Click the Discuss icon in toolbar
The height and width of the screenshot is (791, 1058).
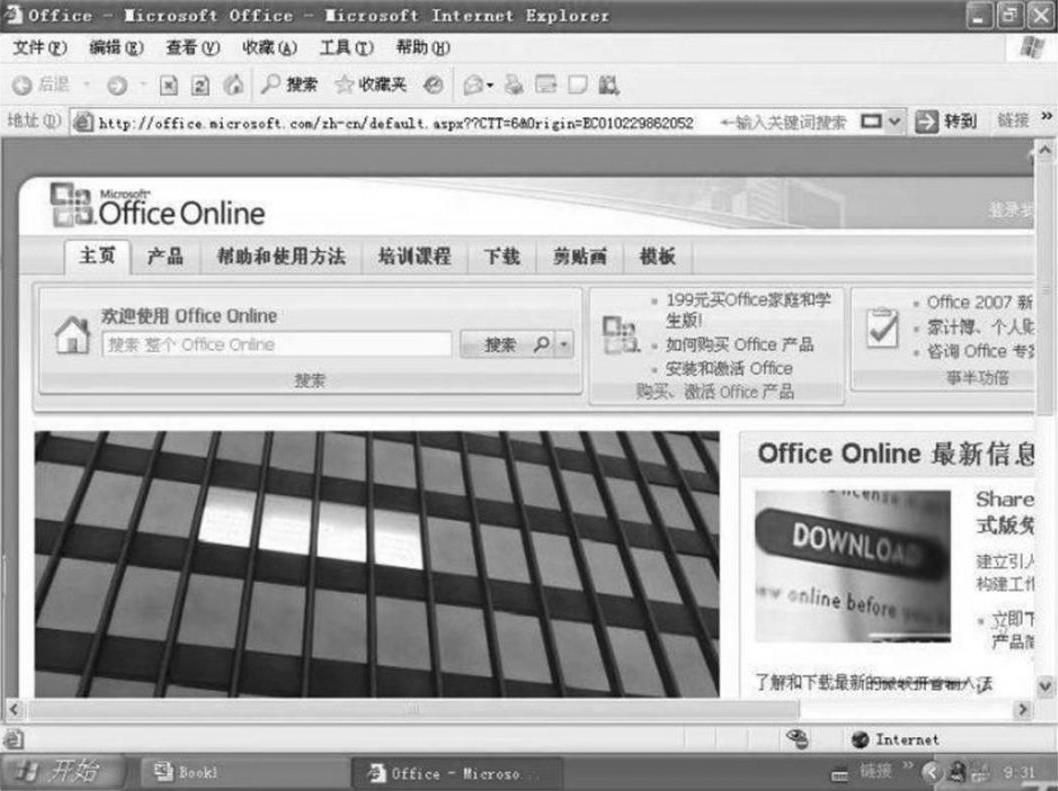coord(578,85)
